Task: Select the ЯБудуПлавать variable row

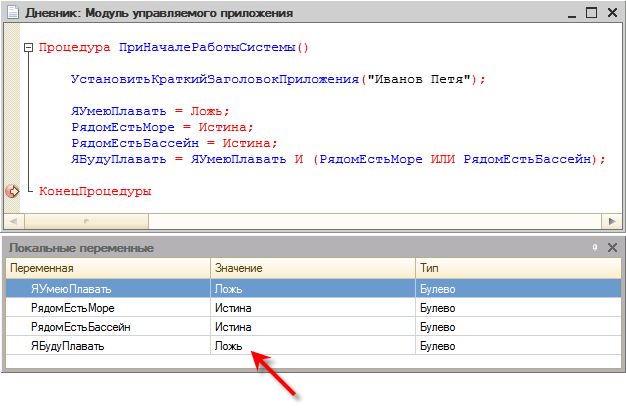Action: coord(313,346)
